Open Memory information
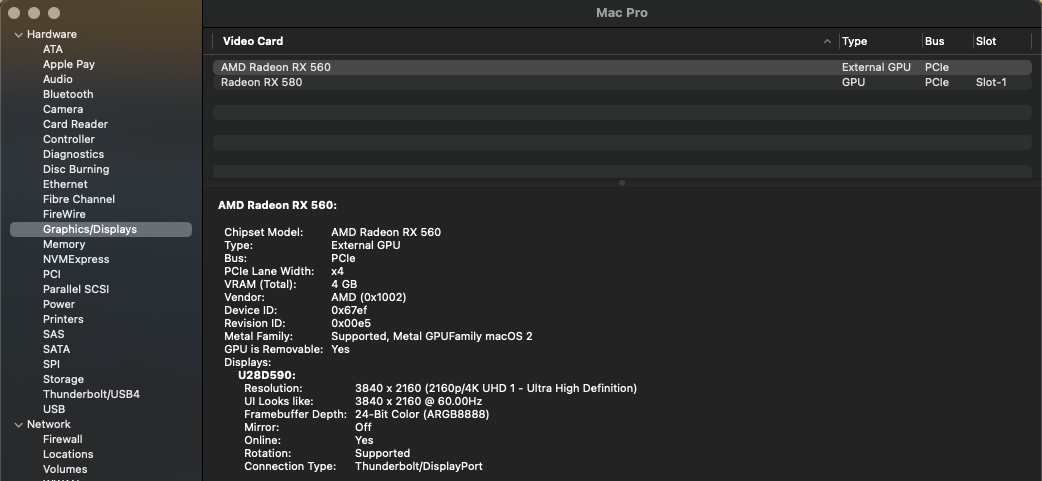This screenshot has height=481, width=1042. coord(64,244)
